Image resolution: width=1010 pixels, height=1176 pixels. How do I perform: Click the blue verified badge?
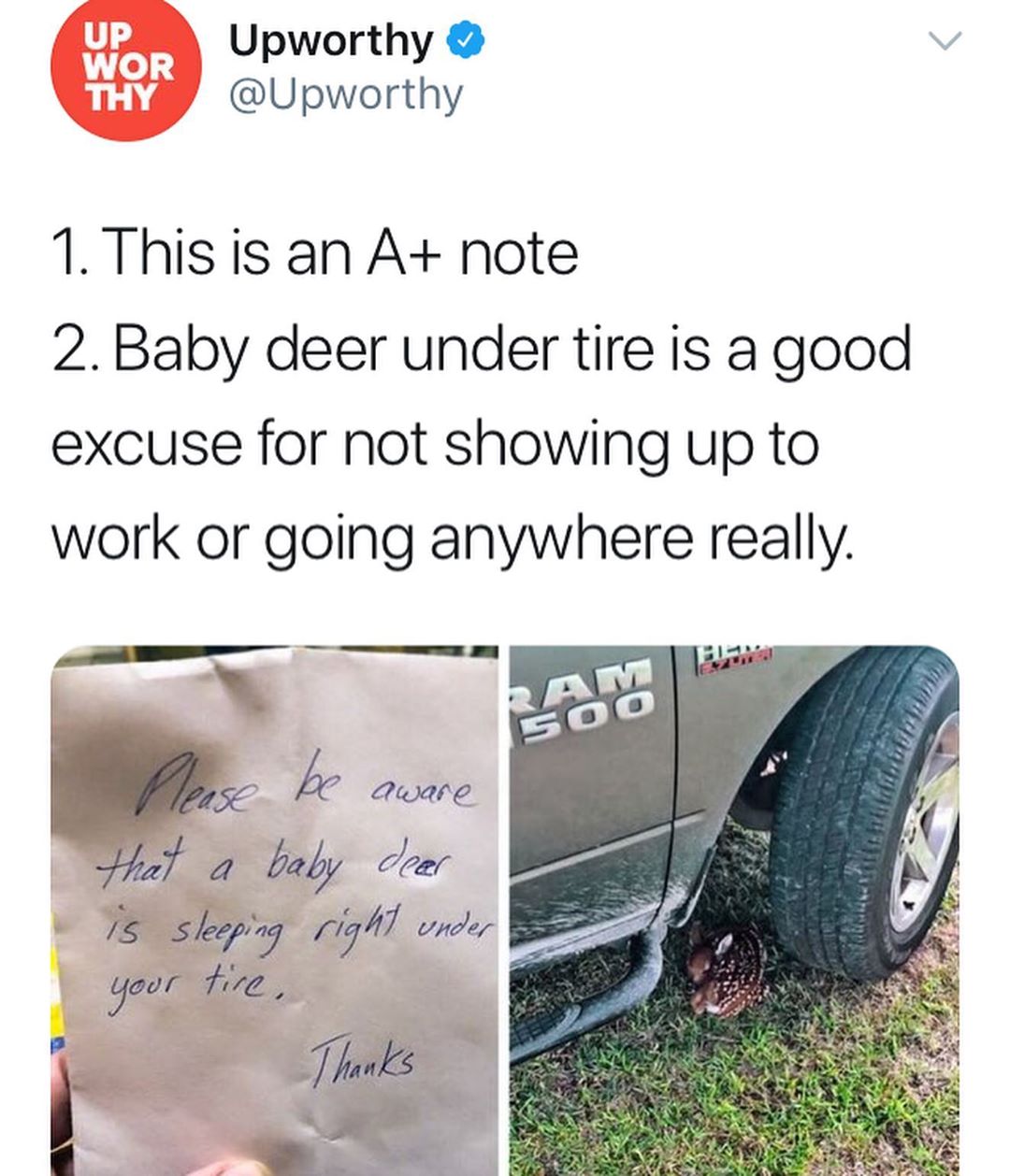point(466,40)
